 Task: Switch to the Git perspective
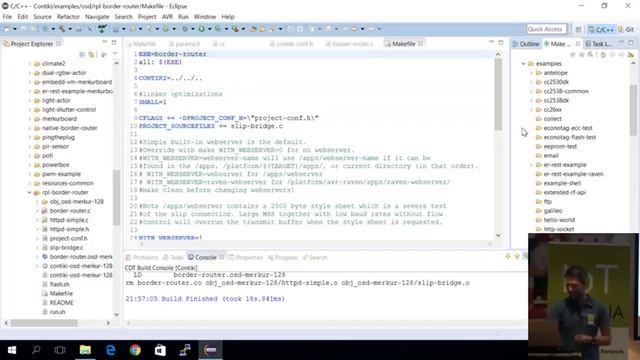point(626,29)
